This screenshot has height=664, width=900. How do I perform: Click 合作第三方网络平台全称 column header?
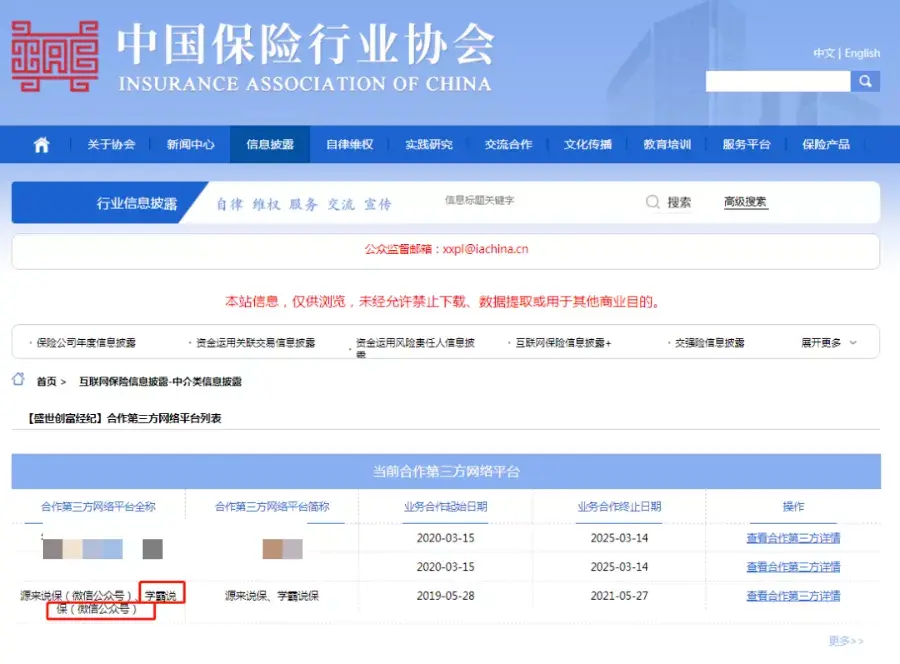[98, 507]
